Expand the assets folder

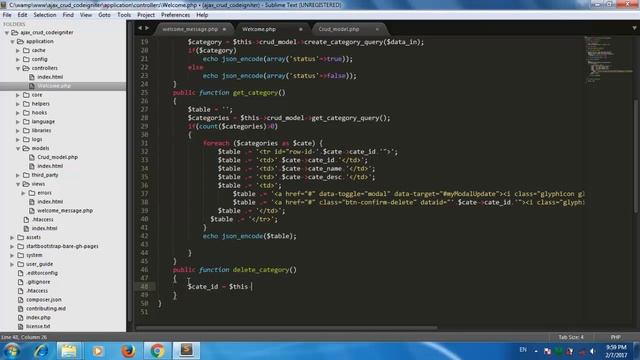[x=13, y=238]
